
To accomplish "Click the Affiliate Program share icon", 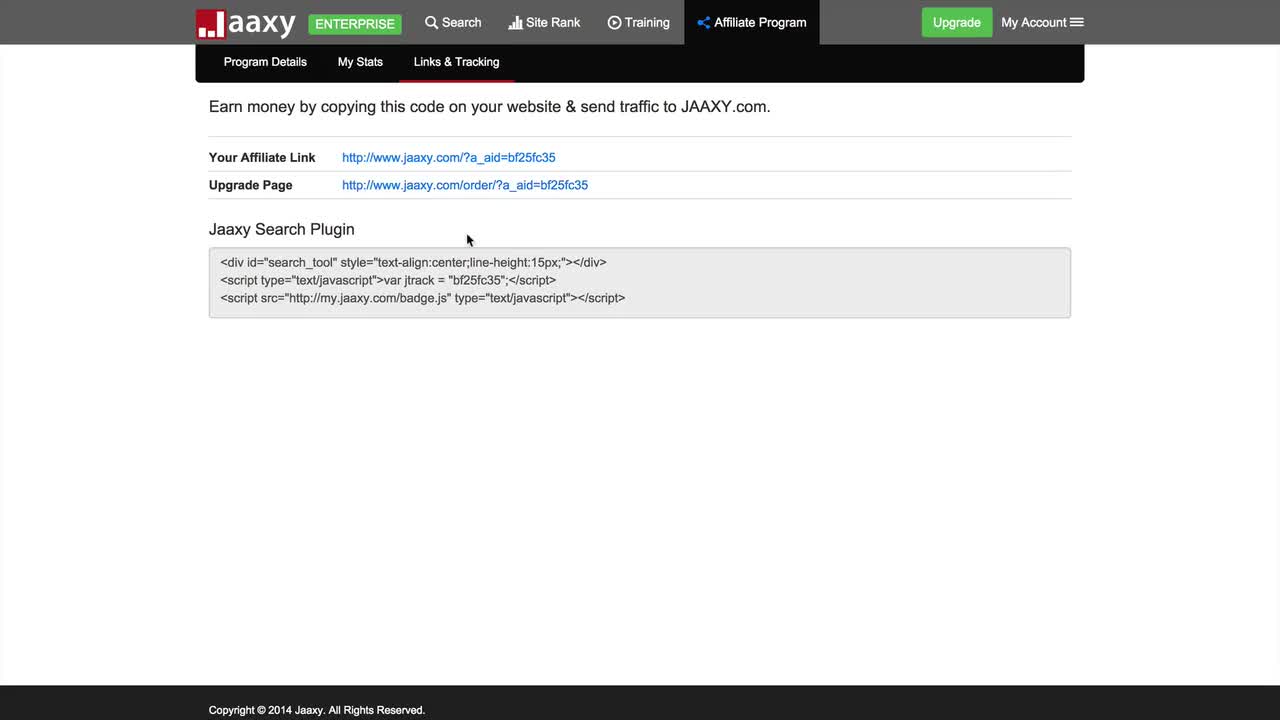I will (x=703, y=22).
